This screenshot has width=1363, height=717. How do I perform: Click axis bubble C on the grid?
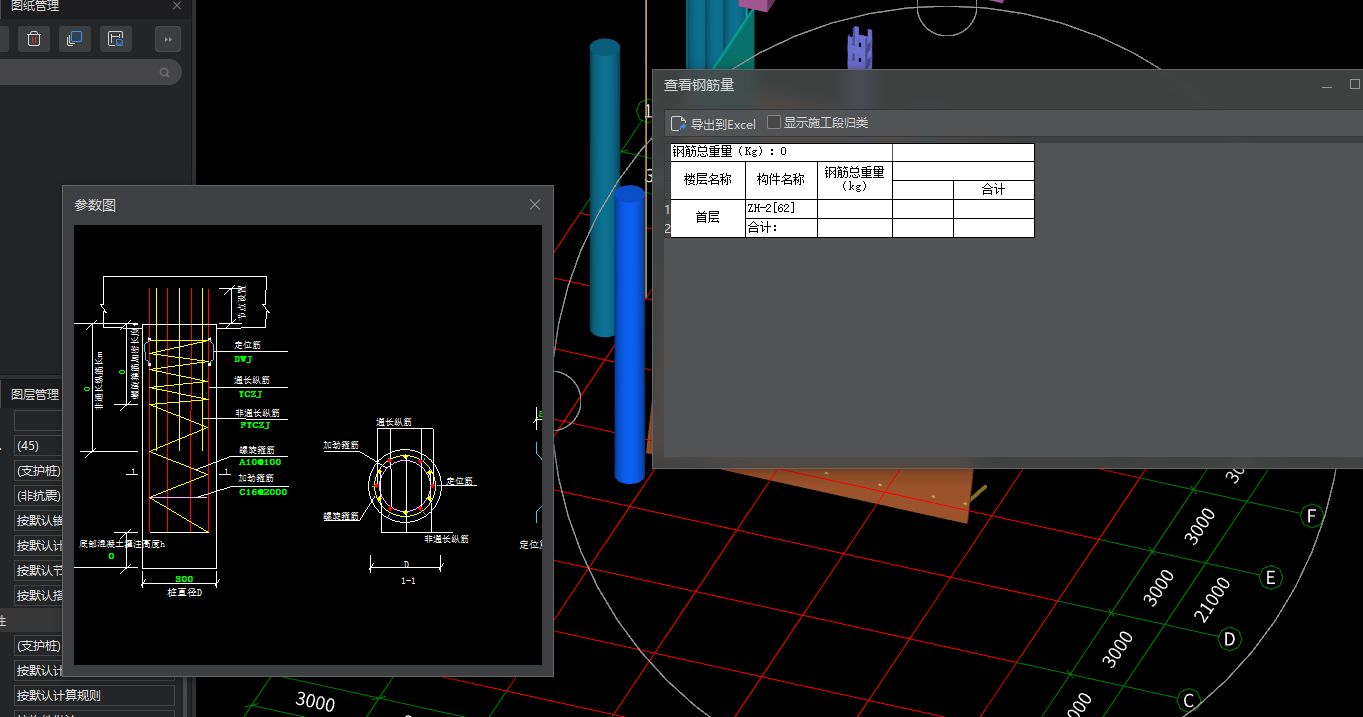pos(1189,700)
